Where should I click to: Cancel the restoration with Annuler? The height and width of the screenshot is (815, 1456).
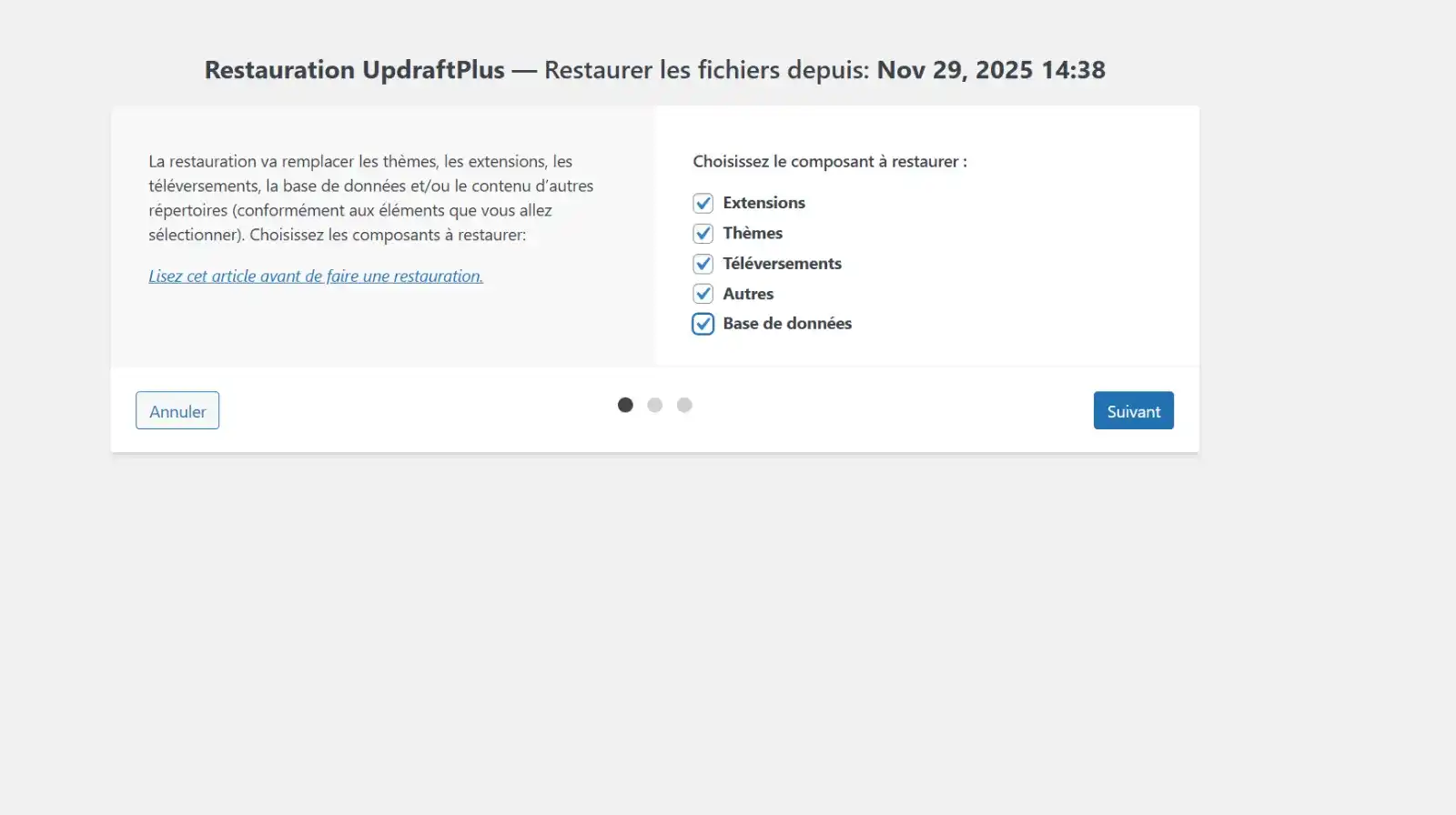(x=177, y=411)
